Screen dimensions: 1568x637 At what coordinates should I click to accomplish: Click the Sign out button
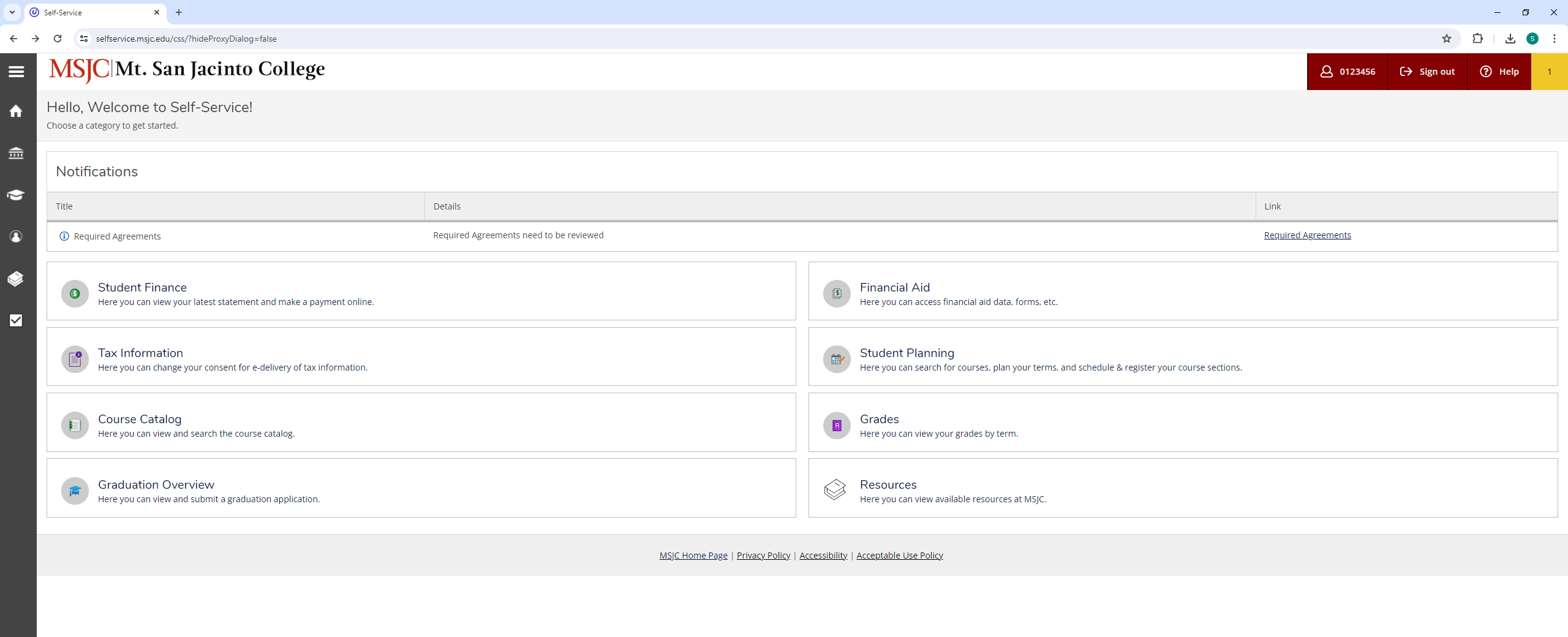pyautogui.click(x=1427, y=72)
